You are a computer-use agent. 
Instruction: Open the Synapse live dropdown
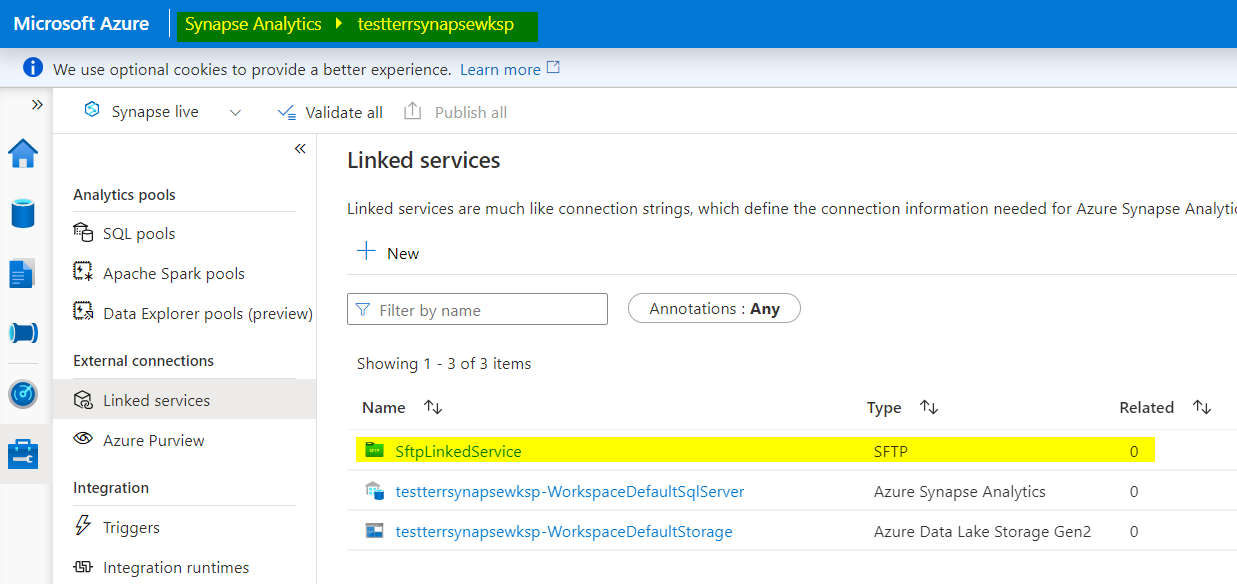click(235, 112)
